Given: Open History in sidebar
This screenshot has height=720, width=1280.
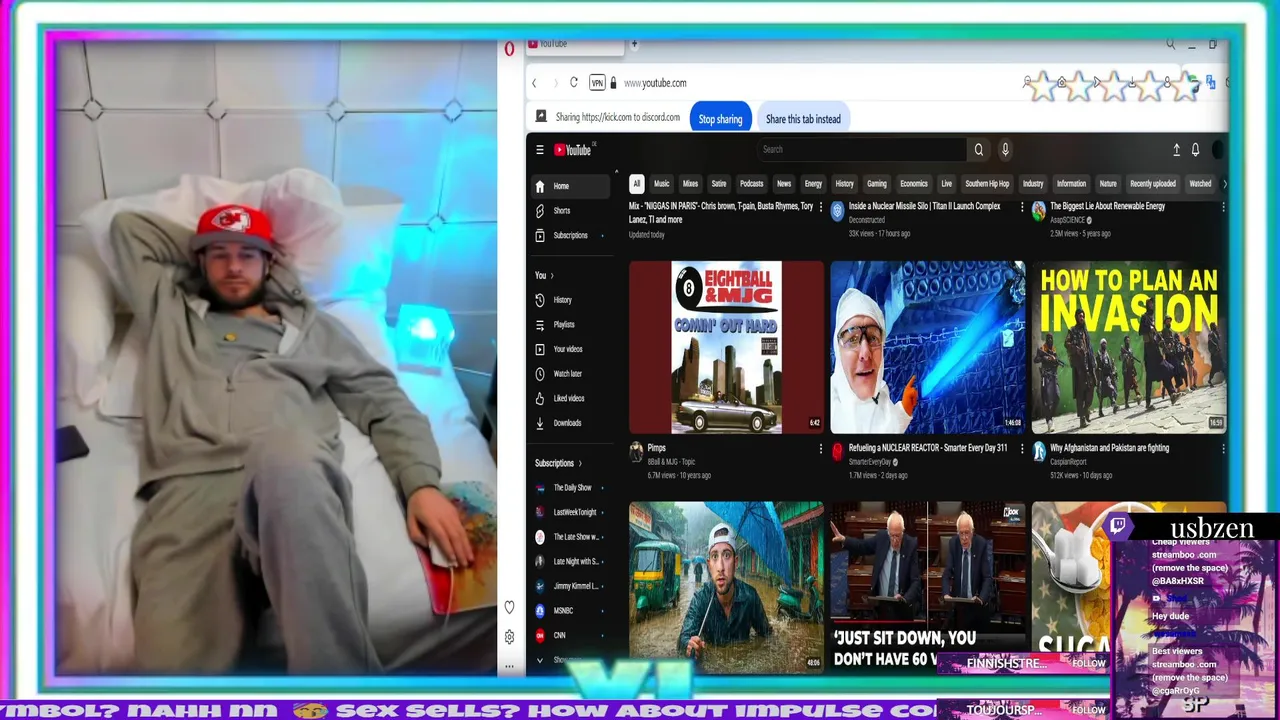Looking at the screenshot, I should pos(569,300).
